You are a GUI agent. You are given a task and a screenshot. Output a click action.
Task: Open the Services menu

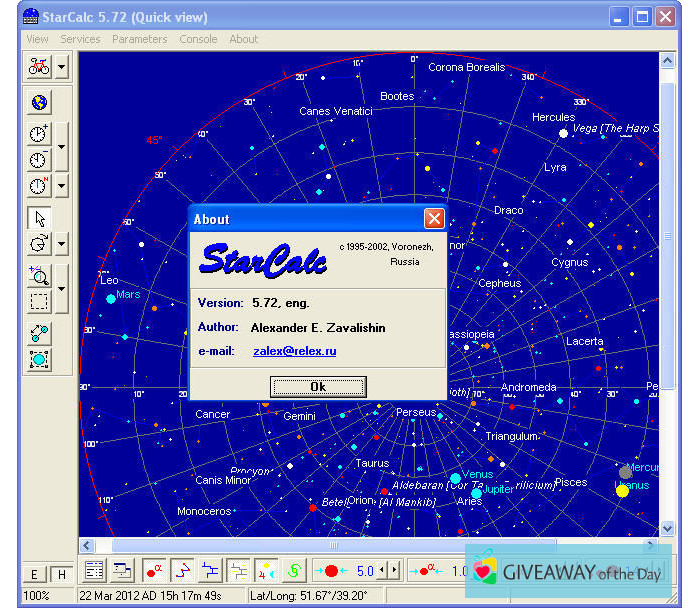point(80,39)
